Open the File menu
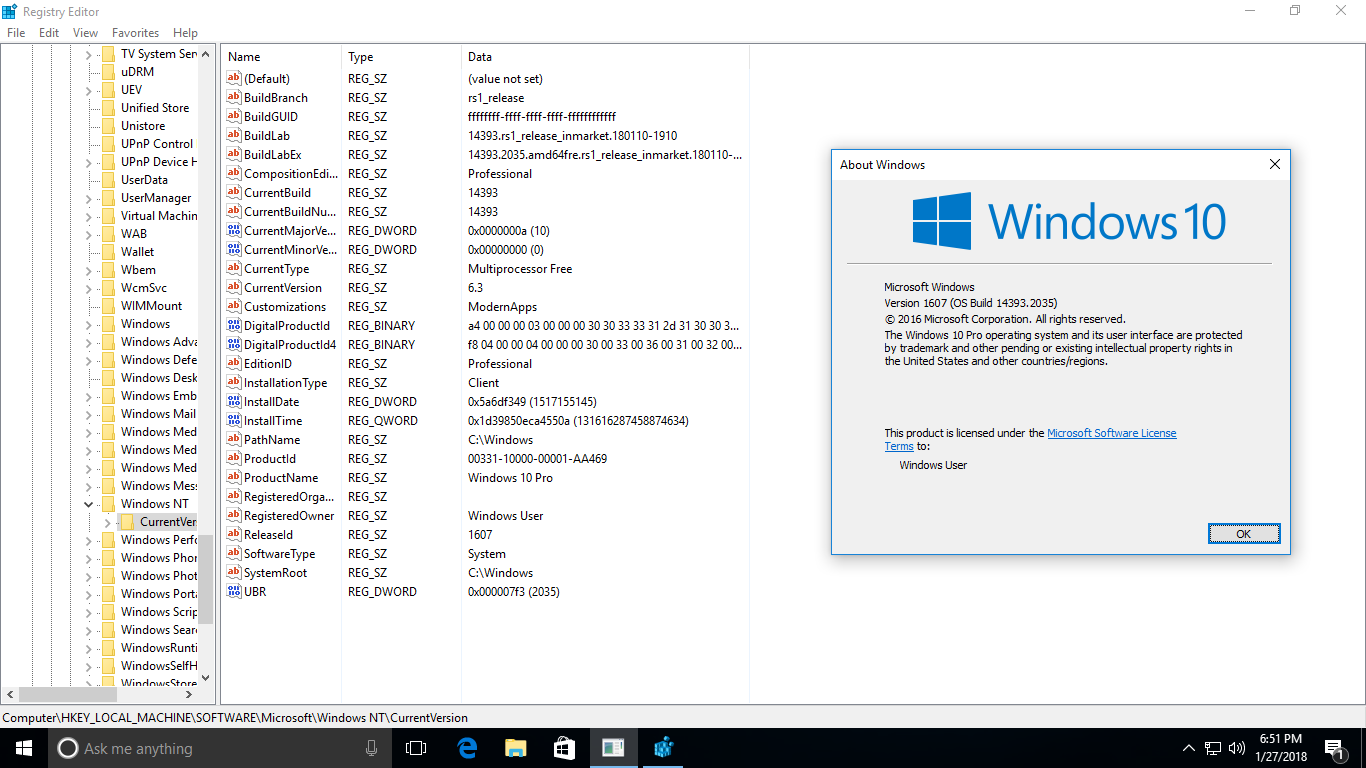 coord(16,33)
